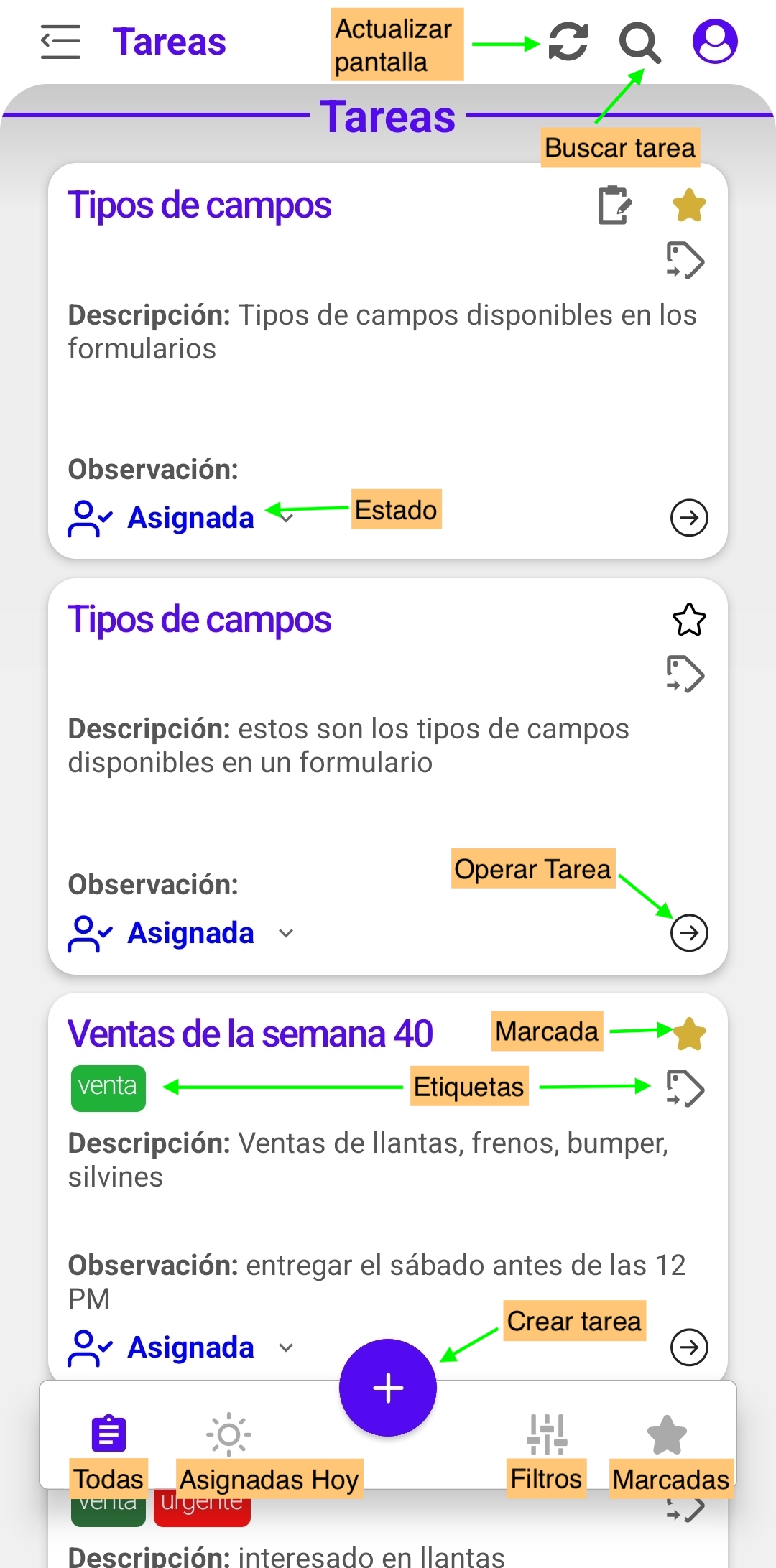
Task: Unmark the first Tipos de campos star
Action: [x=689, y=206]
